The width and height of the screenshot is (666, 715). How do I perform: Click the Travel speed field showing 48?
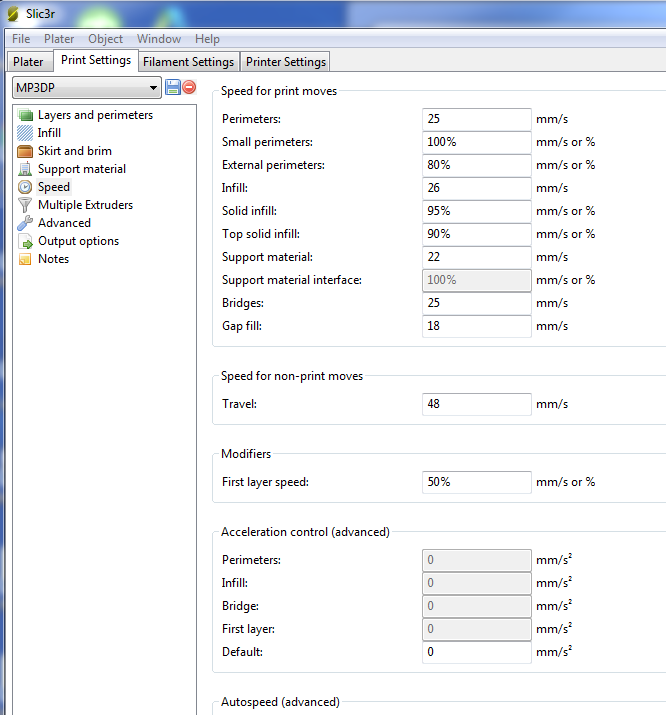pos(476,404)
